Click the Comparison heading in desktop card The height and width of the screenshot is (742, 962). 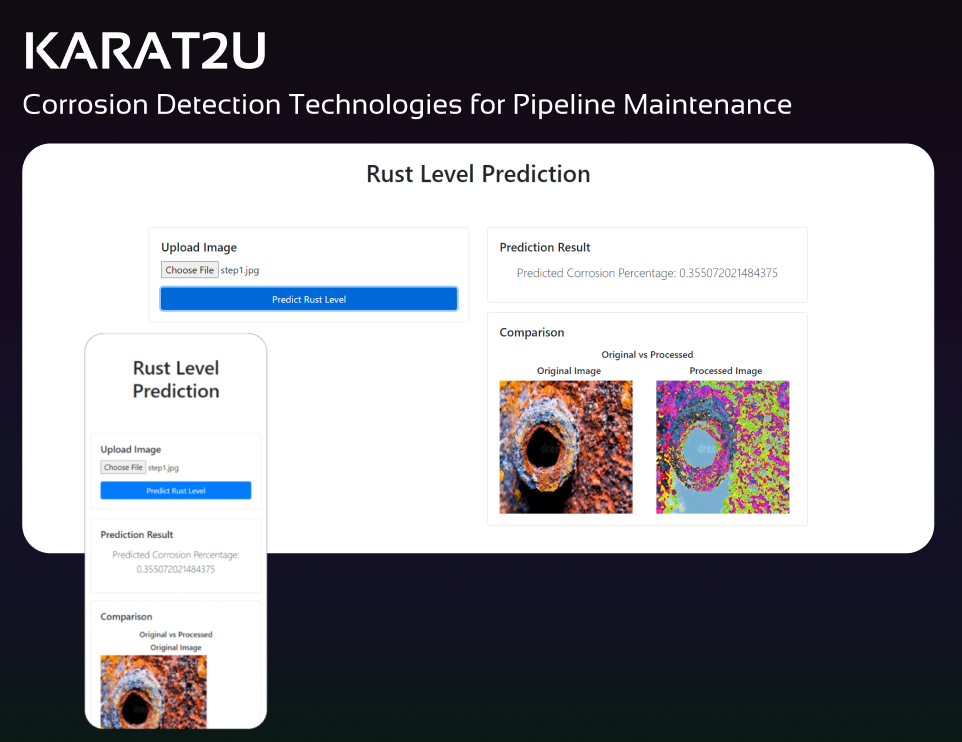pos(532,333)
